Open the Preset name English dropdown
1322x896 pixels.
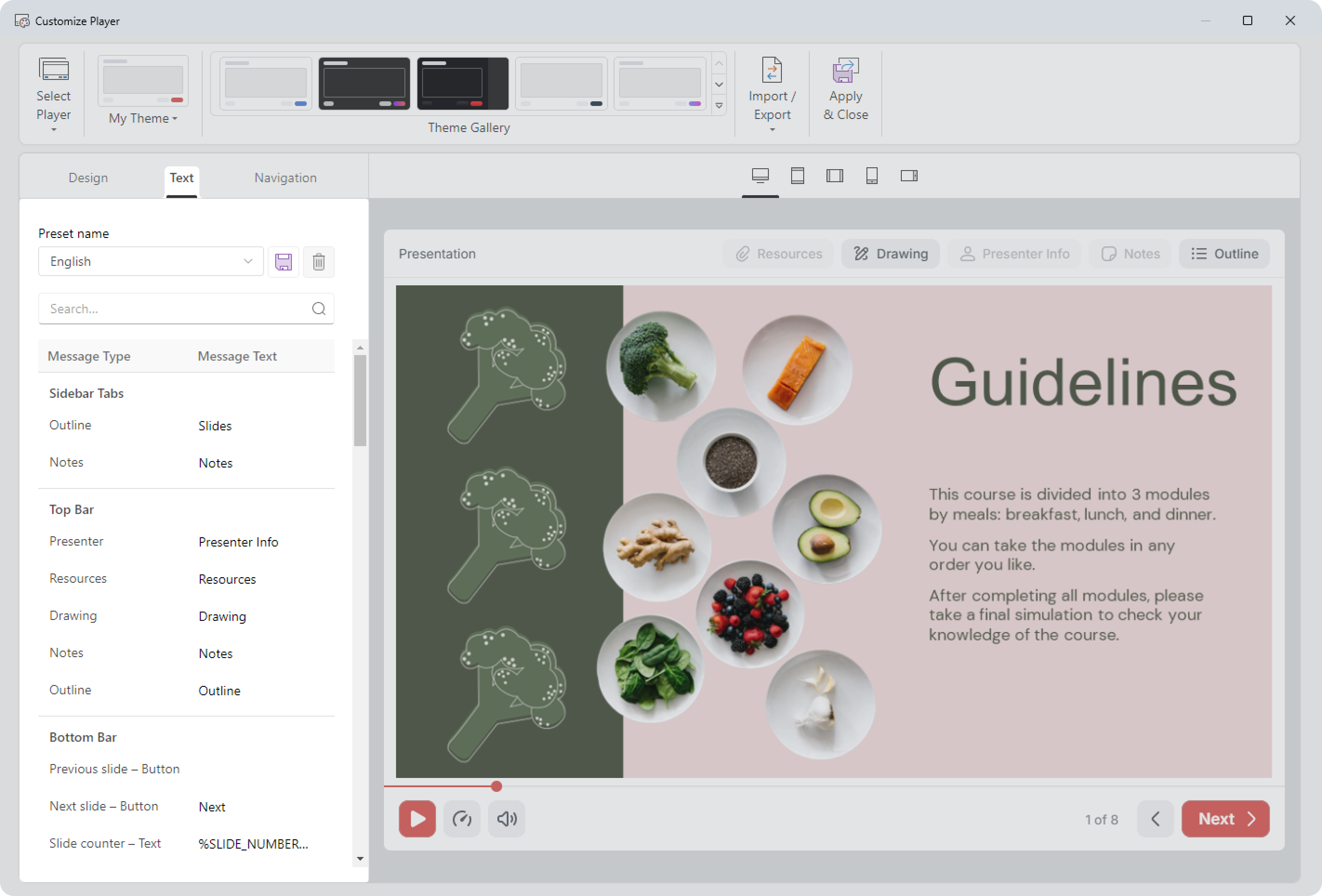[151, 262]
